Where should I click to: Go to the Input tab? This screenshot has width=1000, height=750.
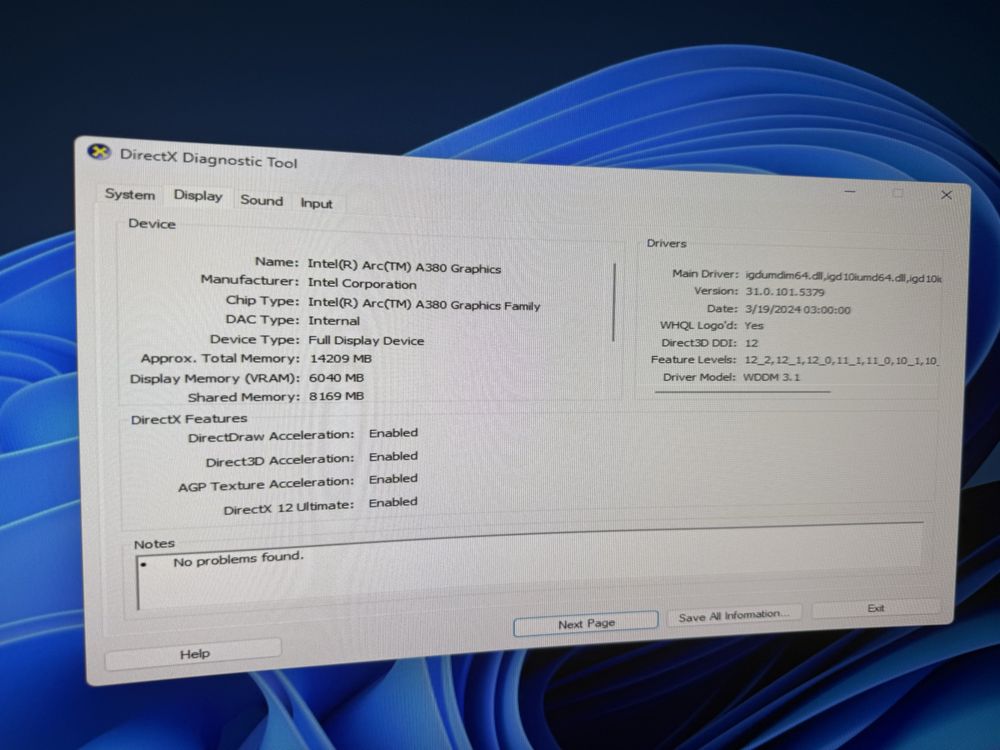click(316, 203)
